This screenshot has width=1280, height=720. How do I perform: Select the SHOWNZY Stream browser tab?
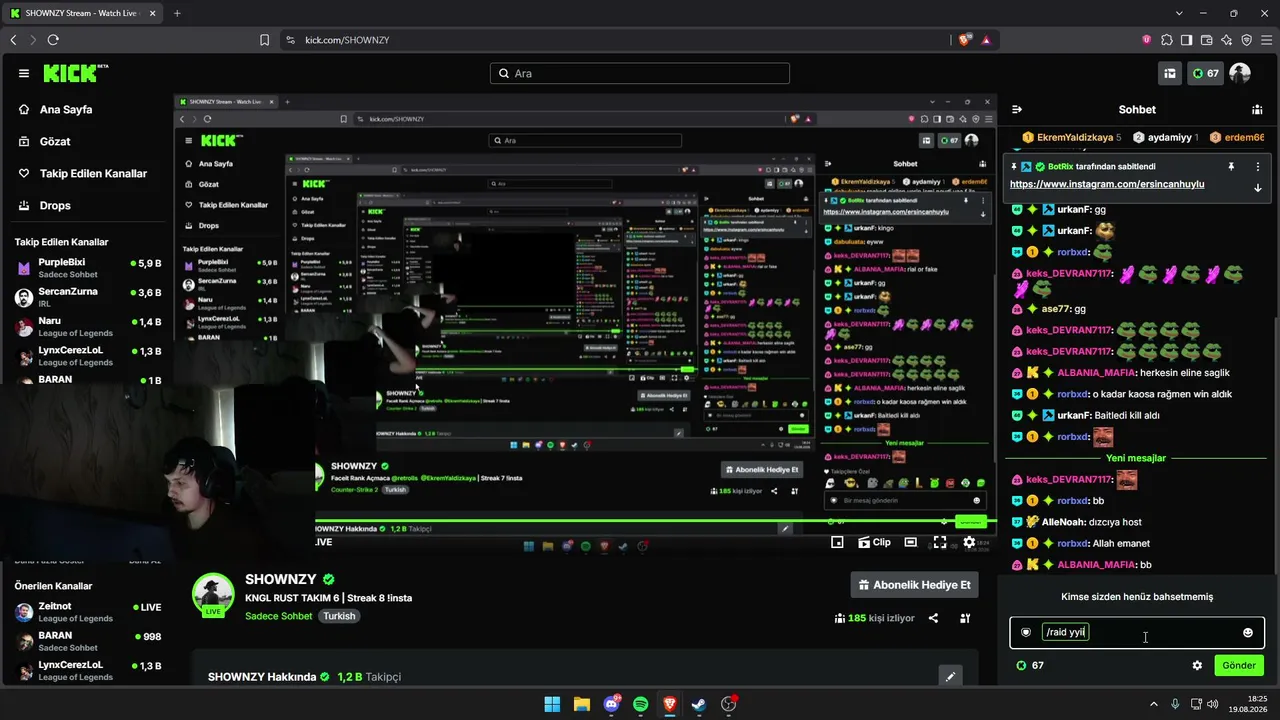(x=82, y=13)
